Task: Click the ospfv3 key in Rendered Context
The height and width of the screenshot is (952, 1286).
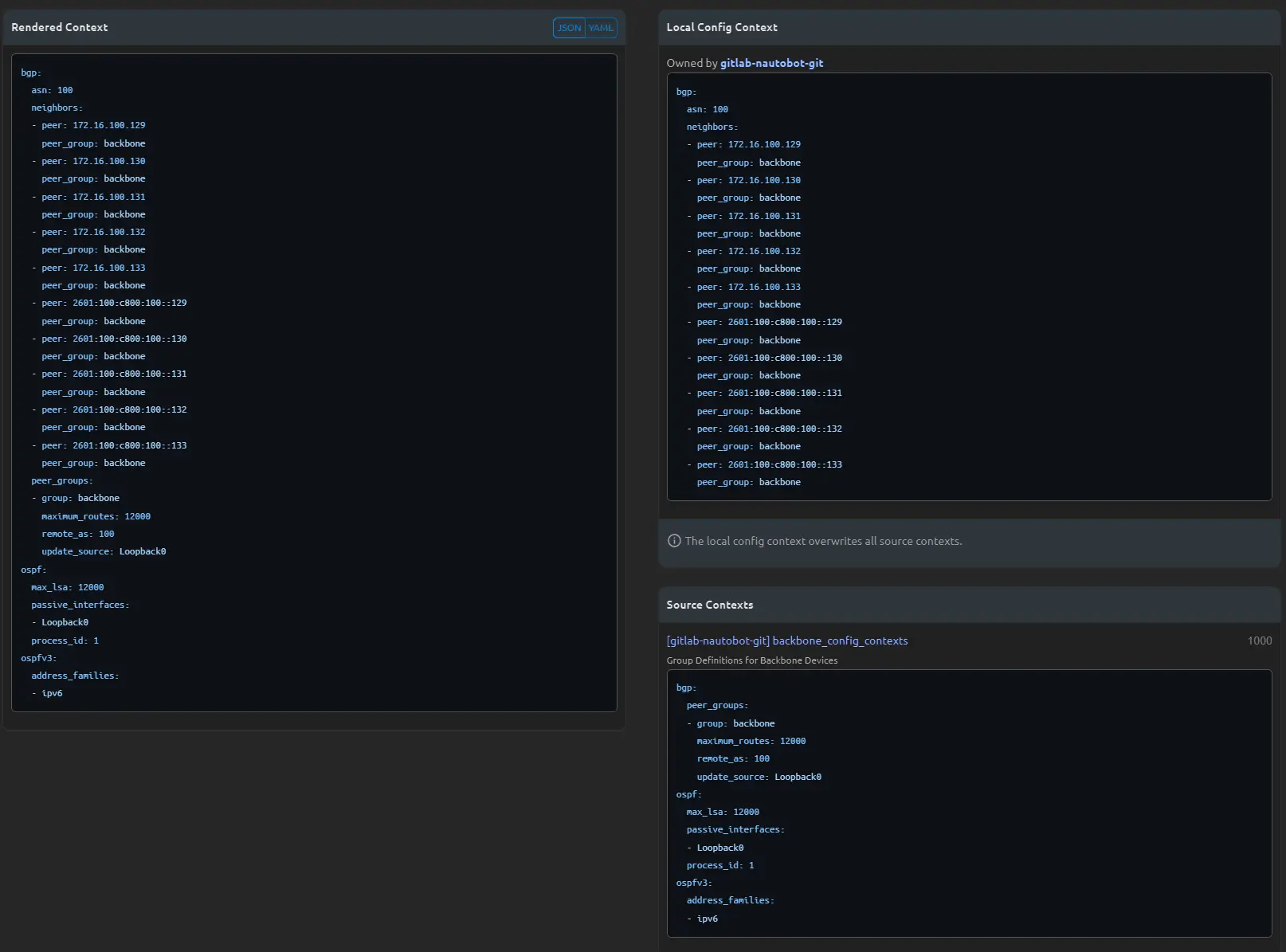Action: tap(38, 658)
